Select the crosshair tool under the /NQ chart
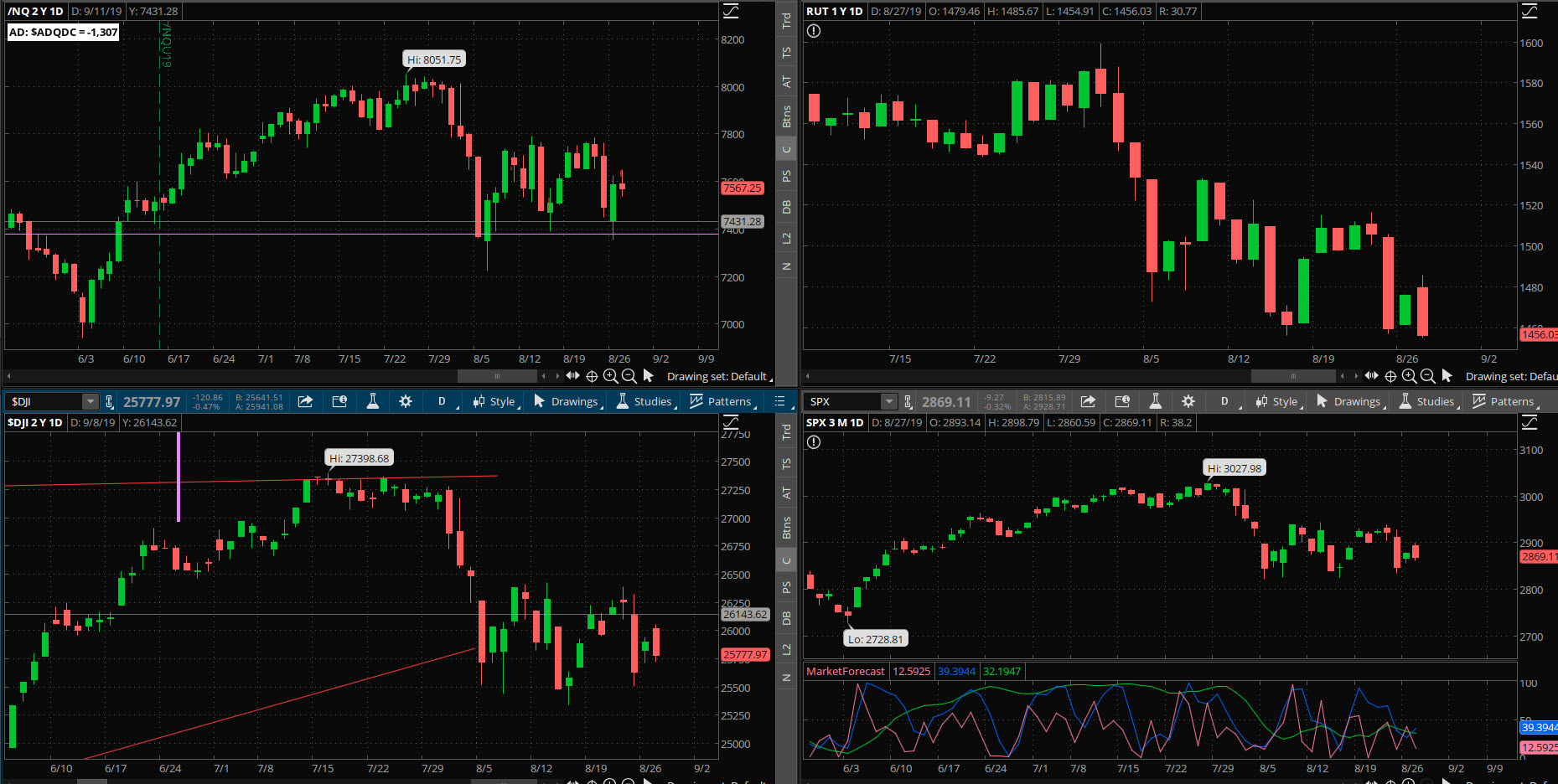The height and width of the screenshot is (784, 1558). point(592,376)
